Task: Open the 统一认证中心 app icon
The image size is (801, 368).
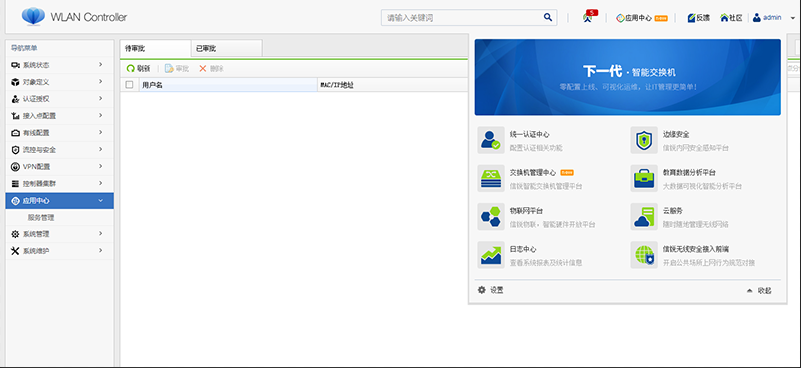Action: 491,140
